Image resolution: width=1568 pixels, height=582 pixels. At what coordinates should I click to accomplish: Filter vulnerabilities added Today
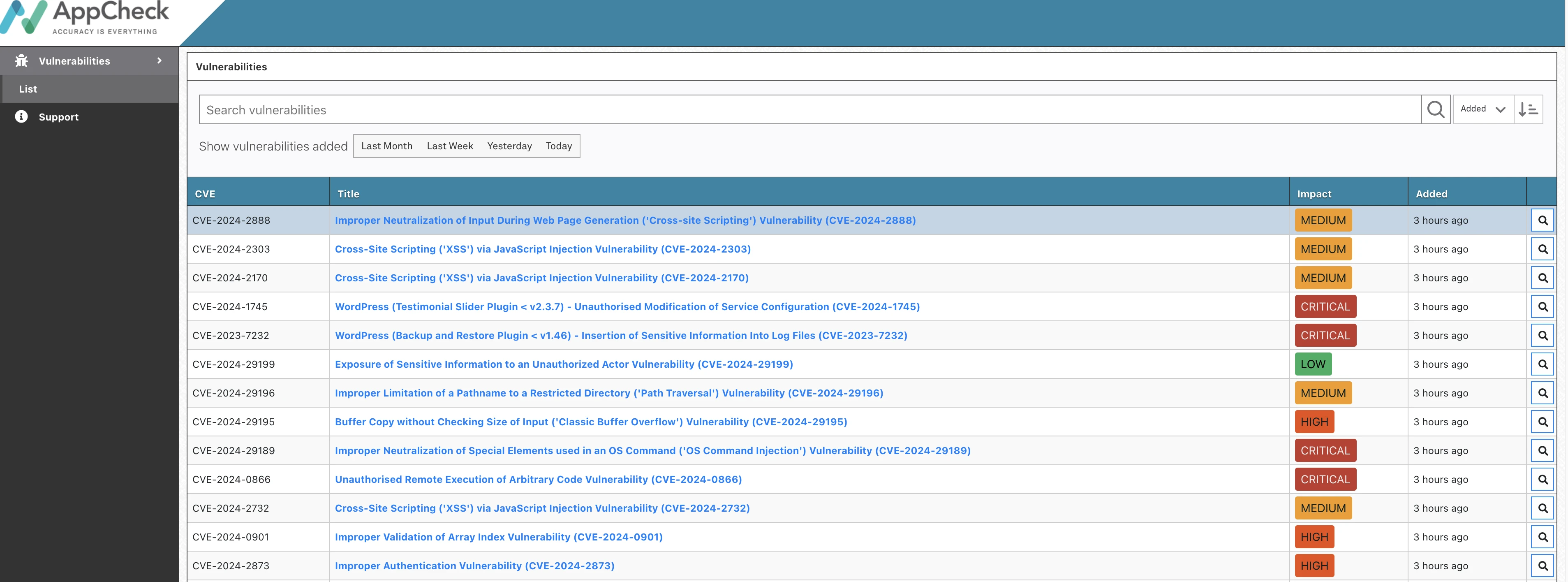558,146
